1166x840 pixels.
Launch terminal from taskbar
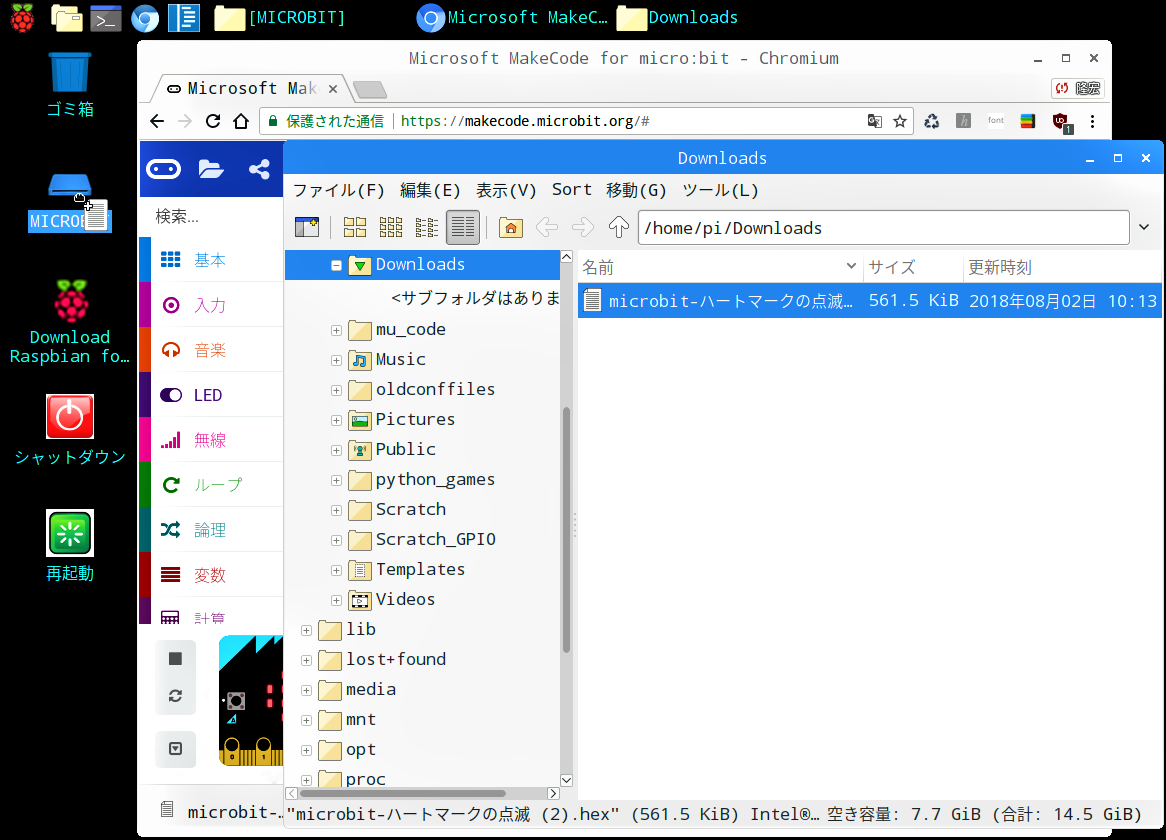(x=106, y=18)
